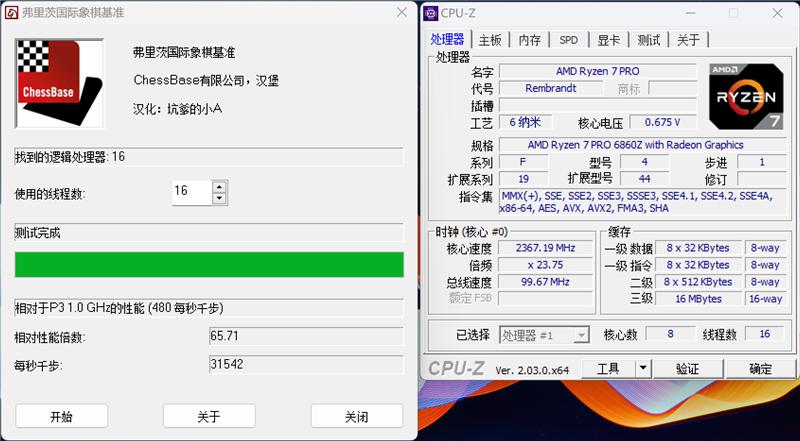The width and height of the screenshot is (800, 441).
Task: Open the 测试 tab in CPU-Z
Action: (x=648, y=40)
